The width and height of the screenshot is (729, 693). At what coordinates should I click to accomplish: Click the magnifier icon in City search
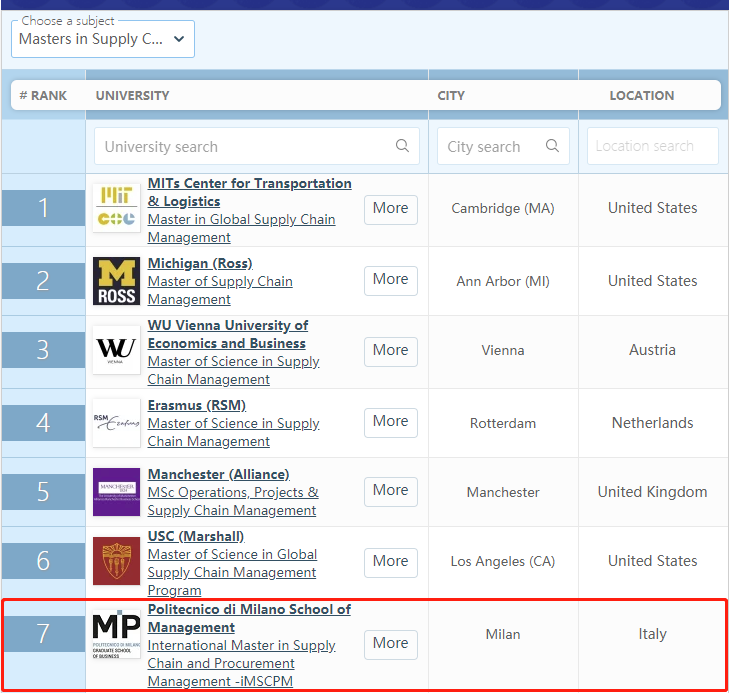[x=552, y=145]
